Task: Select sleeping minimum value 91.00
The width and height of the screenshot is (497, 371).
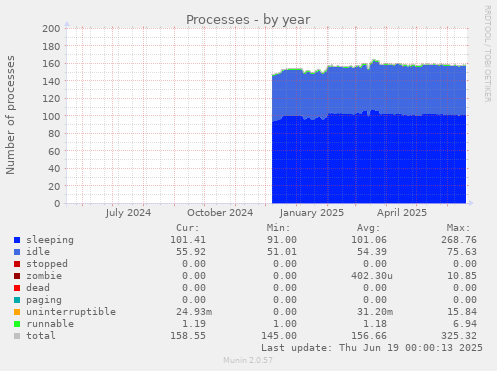Action: pos(282,240)
